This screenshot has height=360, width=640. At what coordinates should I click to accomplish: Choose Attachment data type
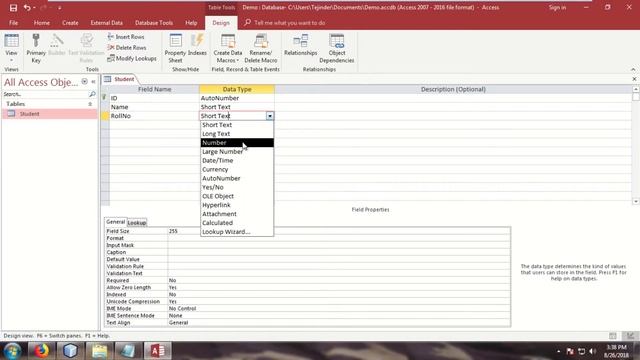point(237,214)
